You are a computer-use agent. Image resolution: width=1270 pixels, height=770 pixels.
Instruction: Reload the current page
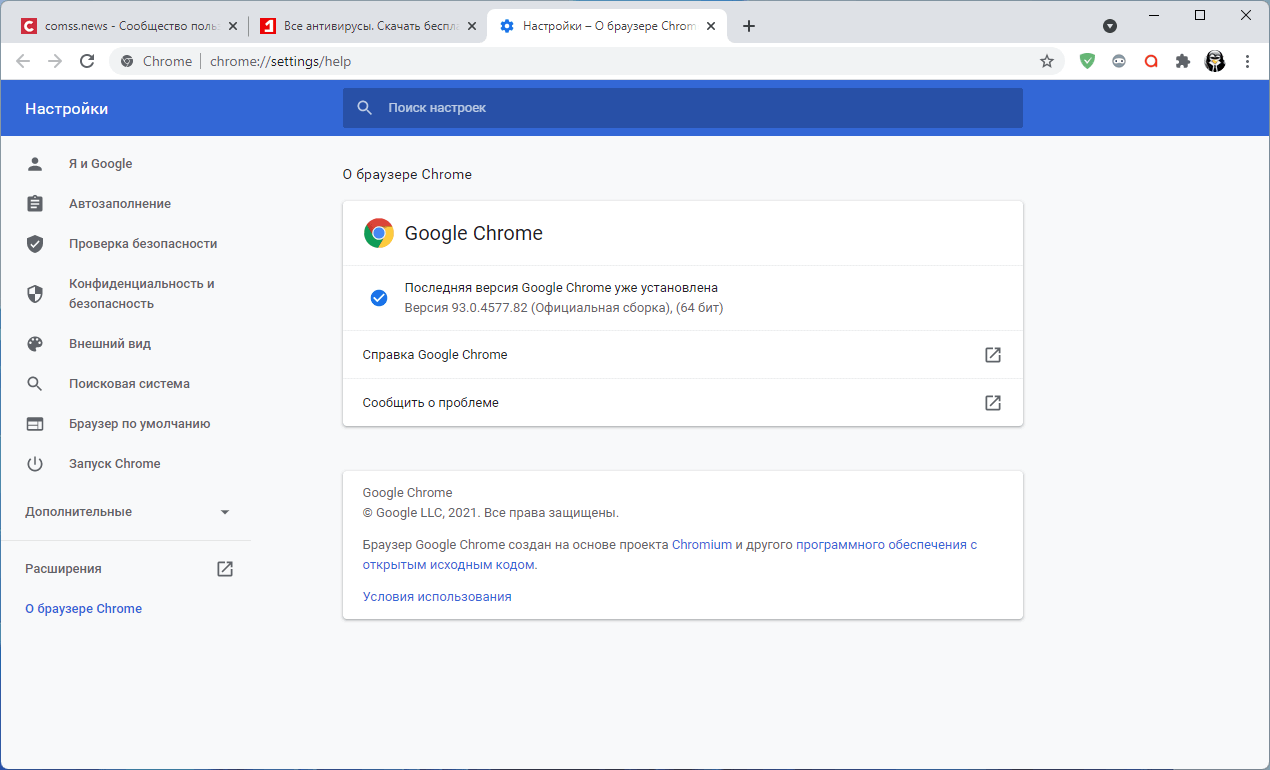click(x=87, y=61)
